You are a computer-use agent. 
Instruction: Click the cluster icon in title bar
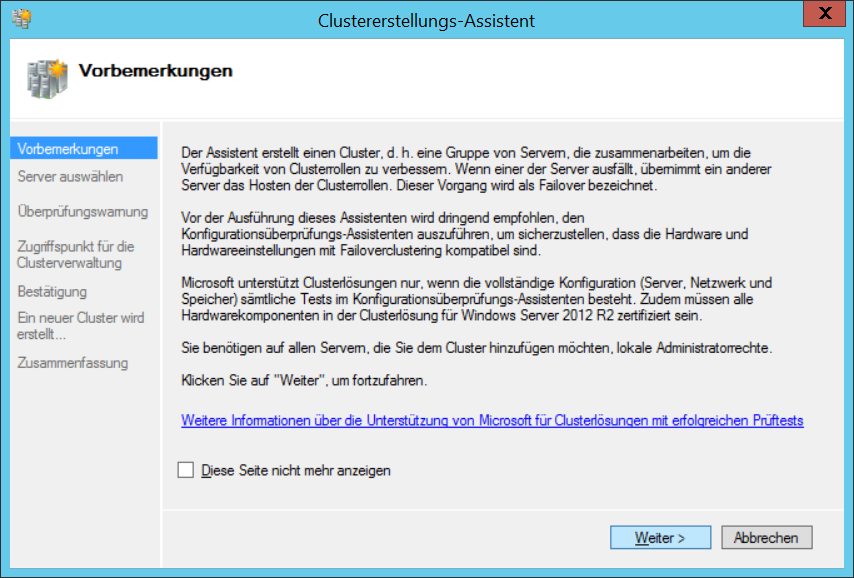click(x=21, y=19)
